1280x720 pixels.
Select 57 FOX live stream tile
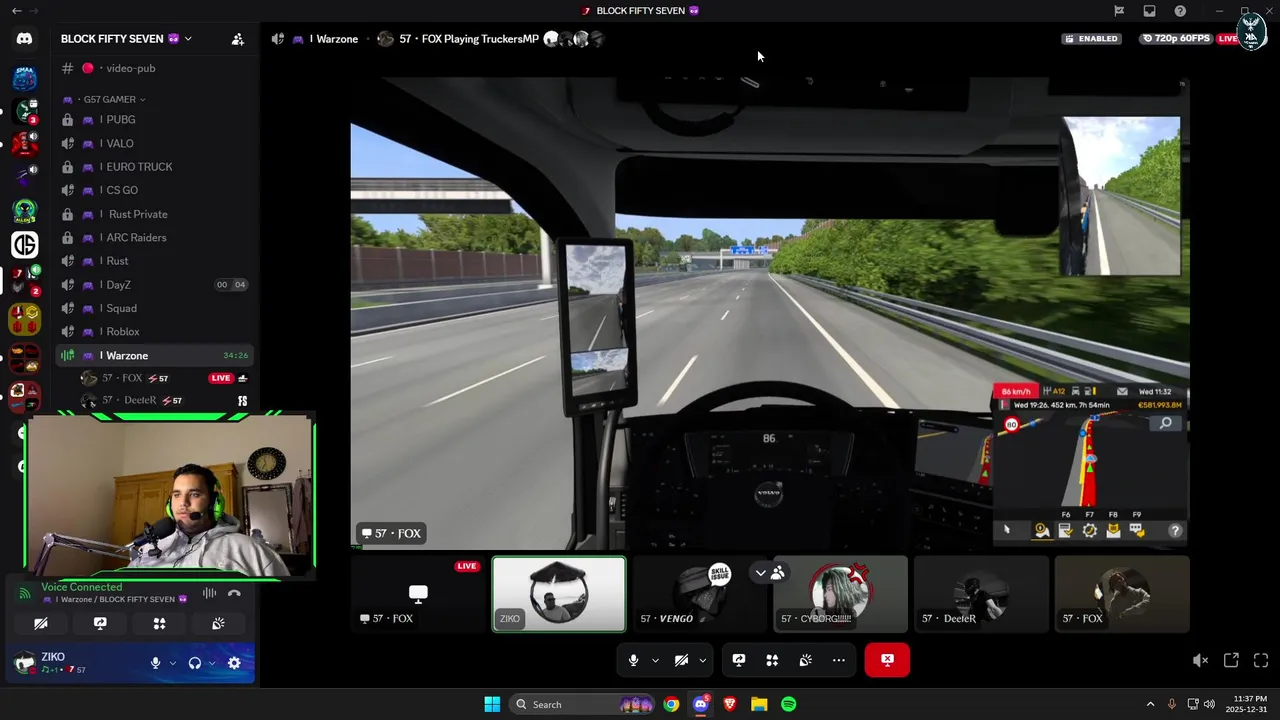click(418, 594)
